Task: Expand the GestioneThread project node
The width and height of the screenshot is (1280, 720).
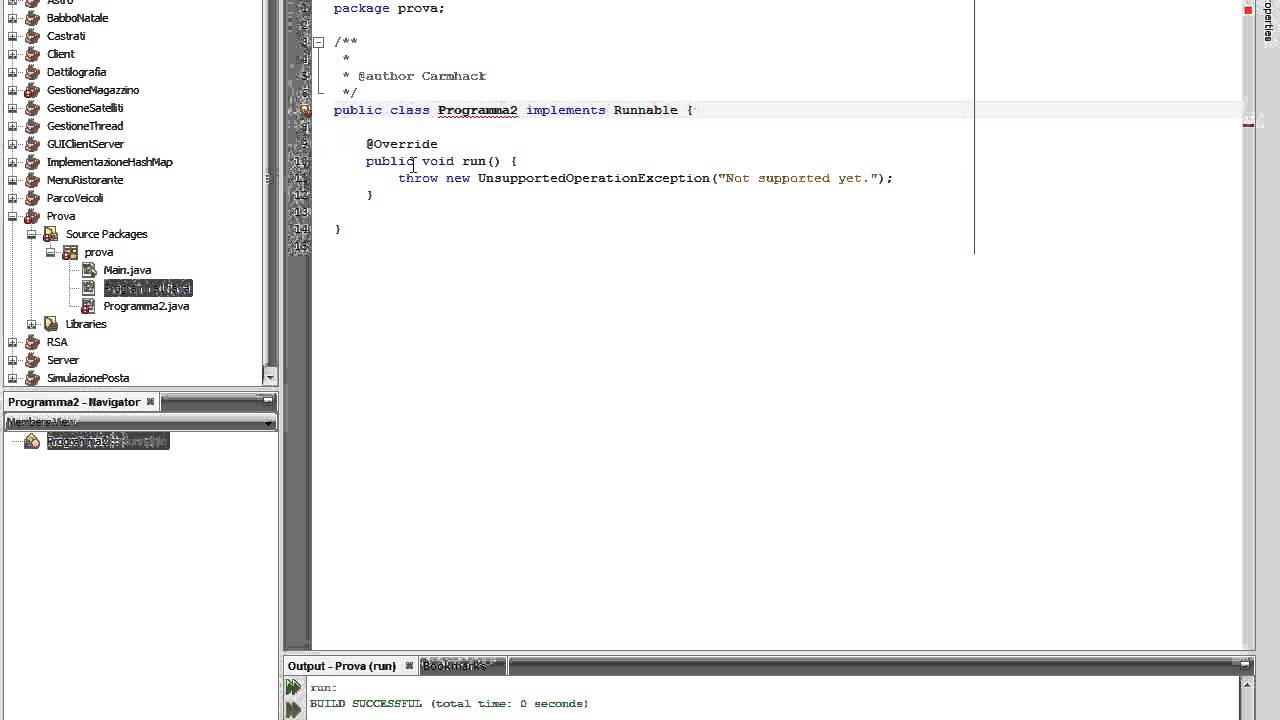Action: pos(13,126)
